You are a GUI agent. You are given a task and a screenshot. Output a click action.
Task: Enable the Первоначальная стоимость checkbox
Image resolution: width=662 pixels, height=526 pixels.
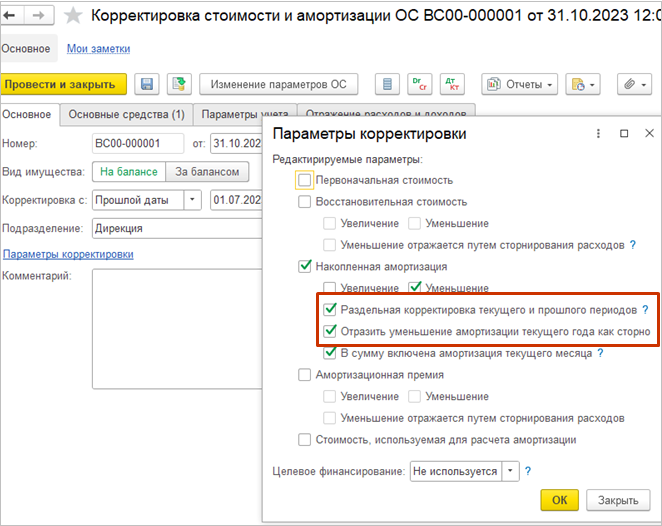point(305,180)
